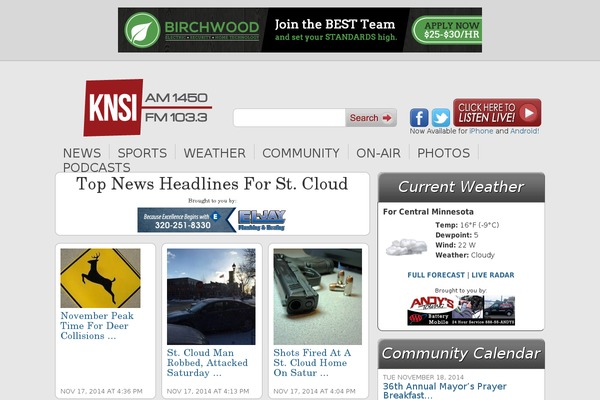Viewport: 600px width, 400px height.
Task: Open the COMMUNITY menu
Action: click(301, 153)
